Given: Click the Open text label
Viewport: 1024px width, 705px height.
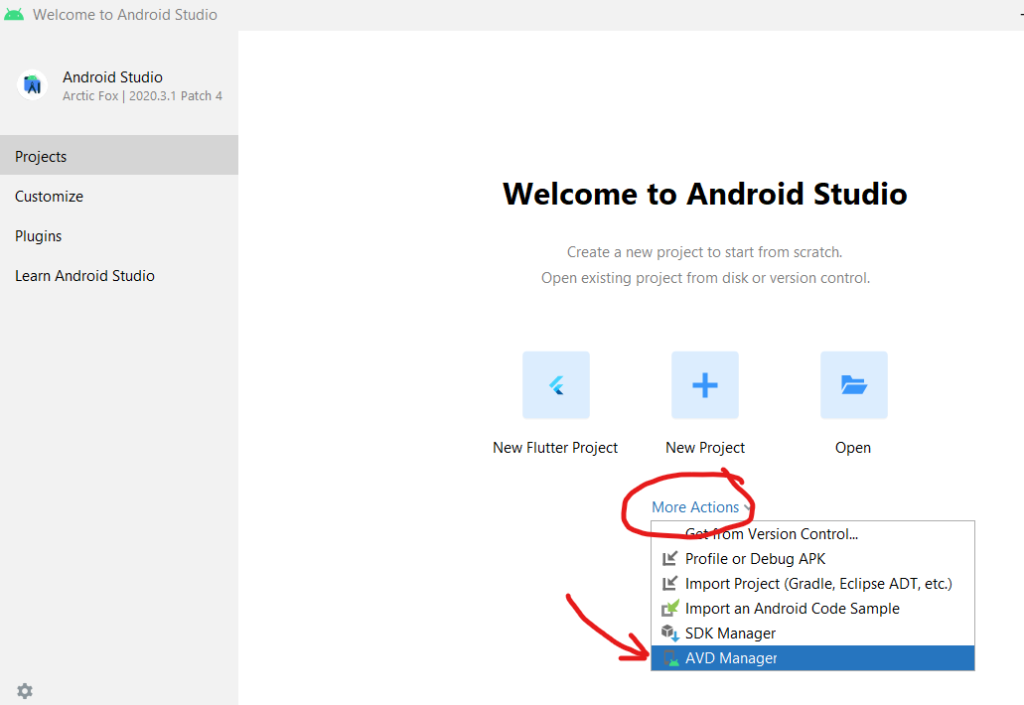Looking at the screenshot, I should (x=853, y=448).
